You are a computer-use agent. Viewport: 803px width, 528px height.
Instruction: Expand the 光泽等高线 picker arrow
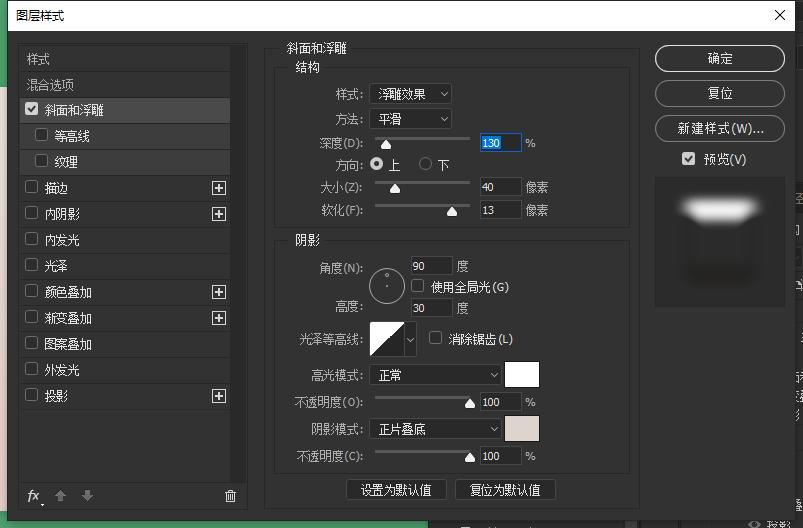(410, 339)
